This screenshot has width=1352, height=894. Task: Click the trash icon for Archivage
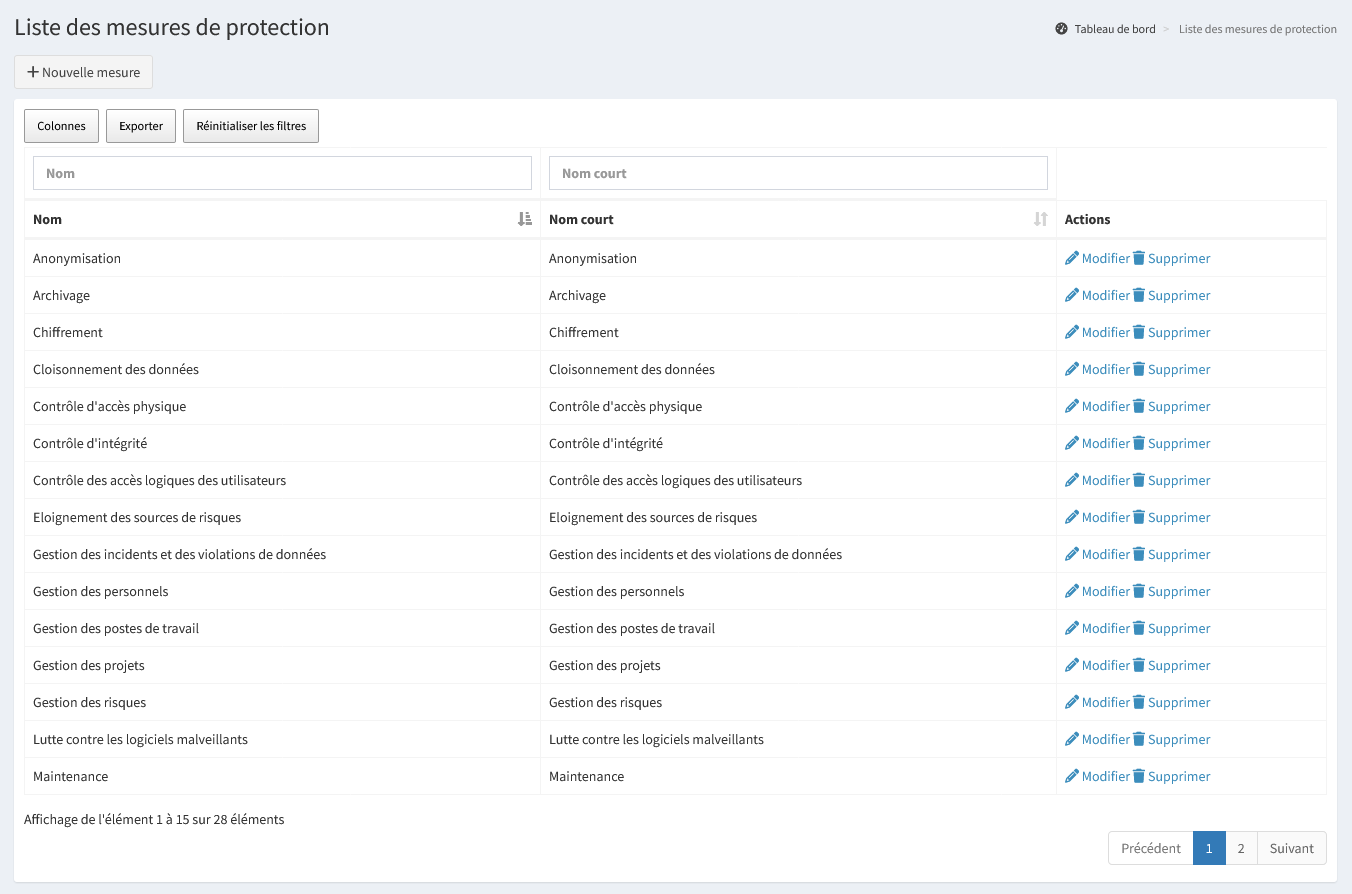click(1139, 295)
